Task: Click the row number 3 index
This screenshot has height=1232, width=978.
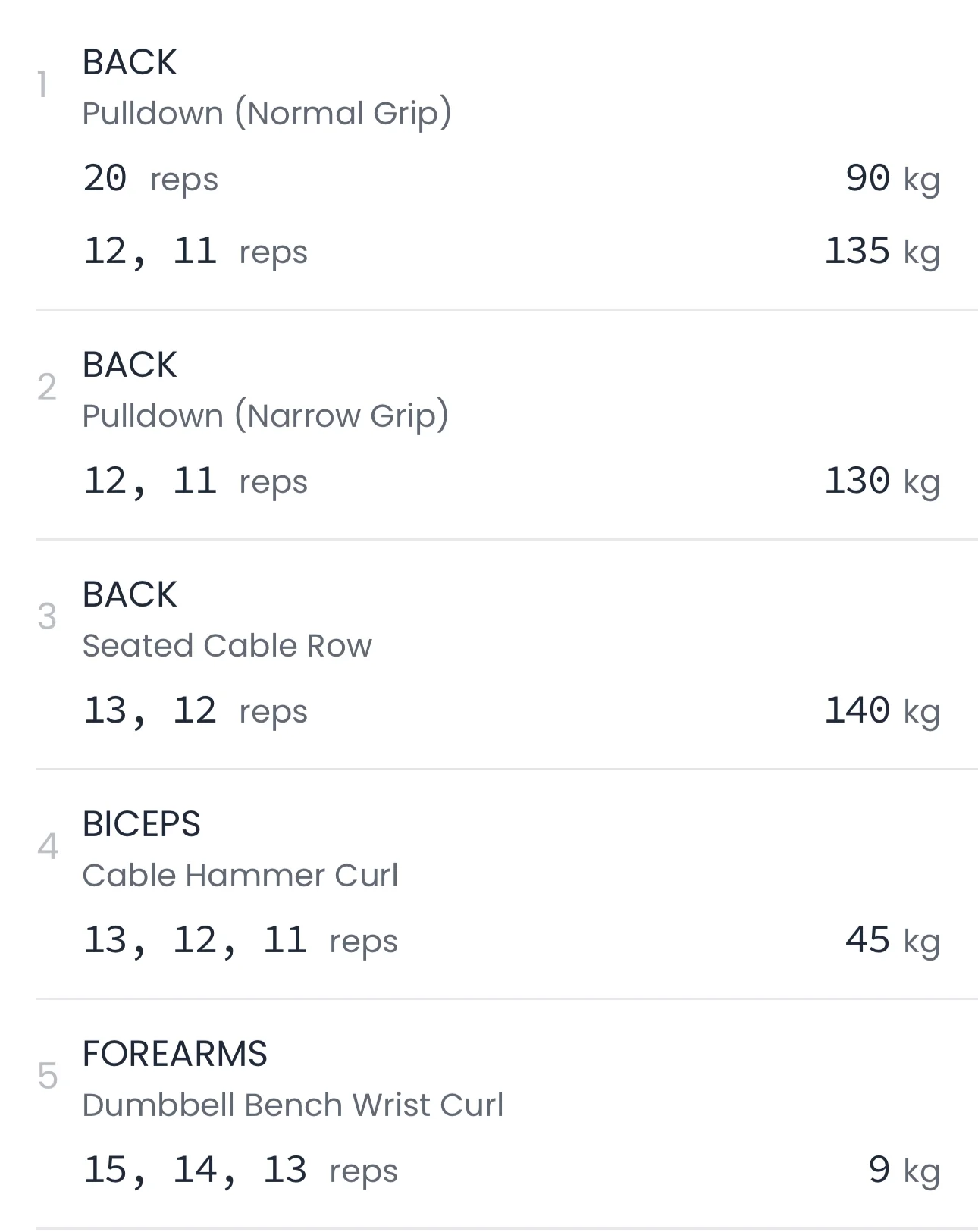Action: (x=47, y=617)
